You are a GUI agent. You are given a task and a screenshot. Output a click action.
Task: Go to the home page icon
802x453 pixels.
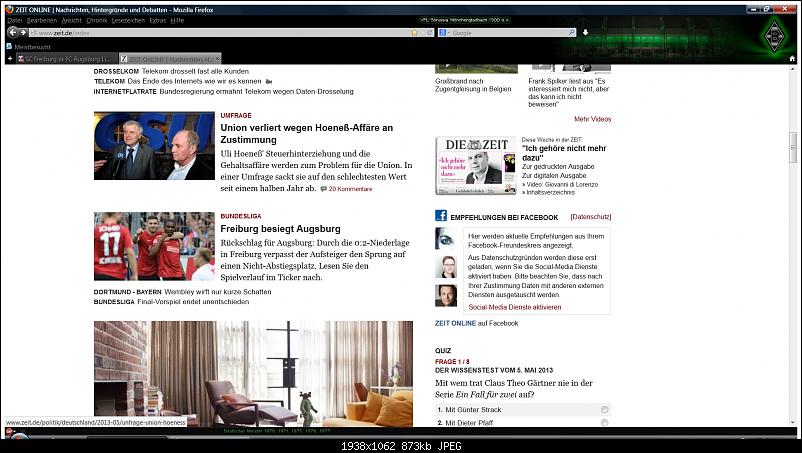792,59
